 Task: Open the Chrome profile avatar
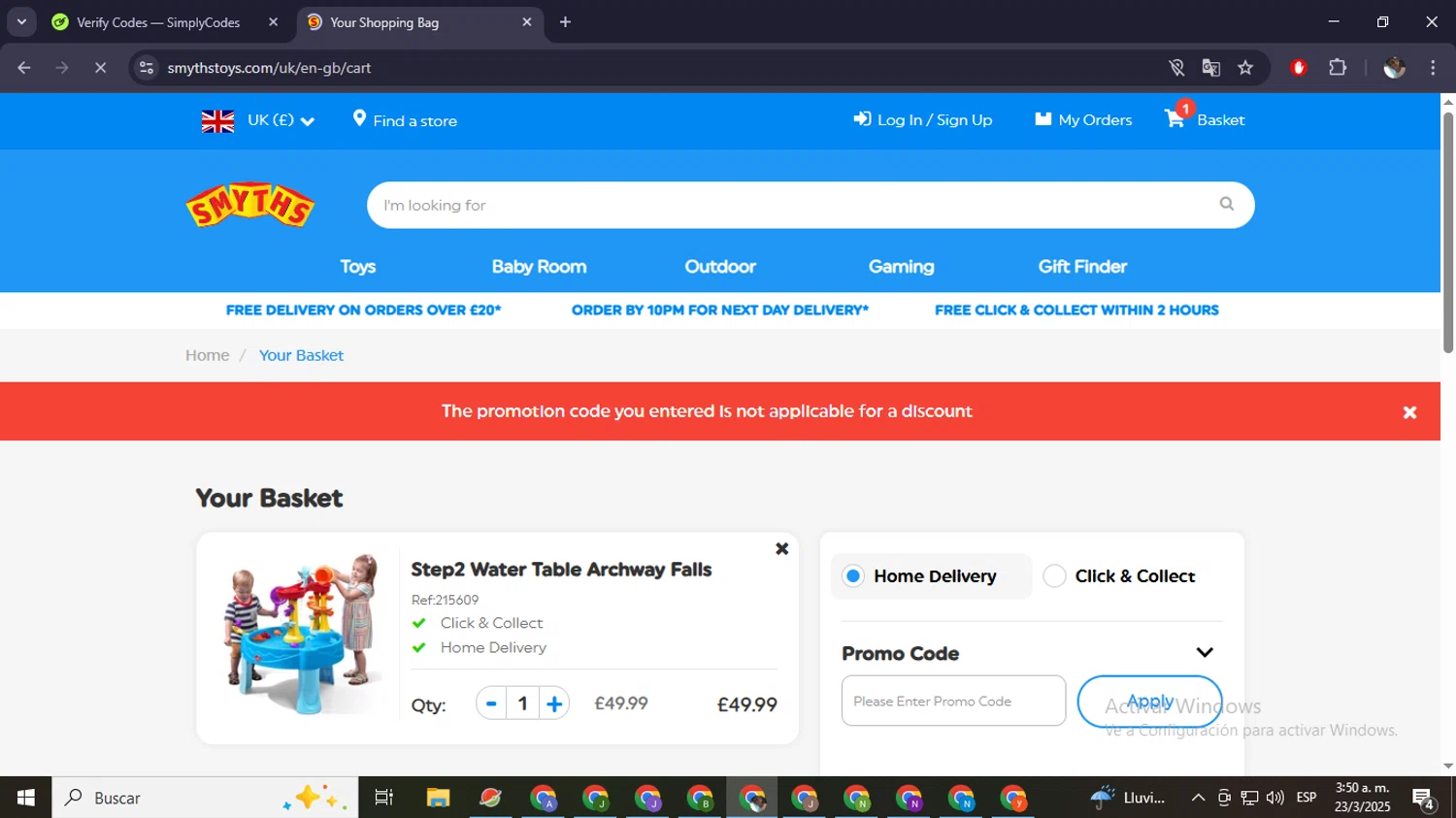1394,67
